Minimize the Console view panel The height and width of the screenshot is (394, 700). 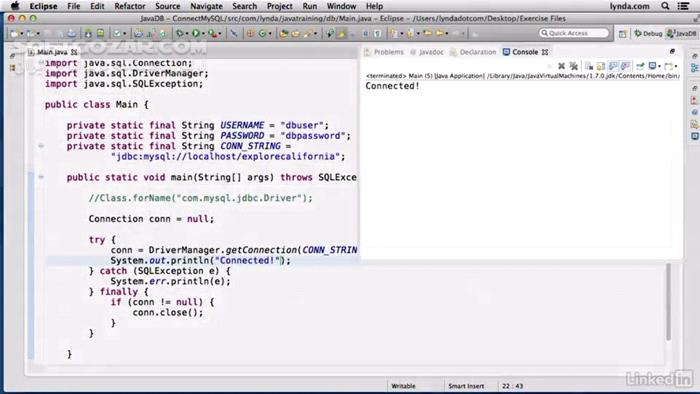coord(672,51)
